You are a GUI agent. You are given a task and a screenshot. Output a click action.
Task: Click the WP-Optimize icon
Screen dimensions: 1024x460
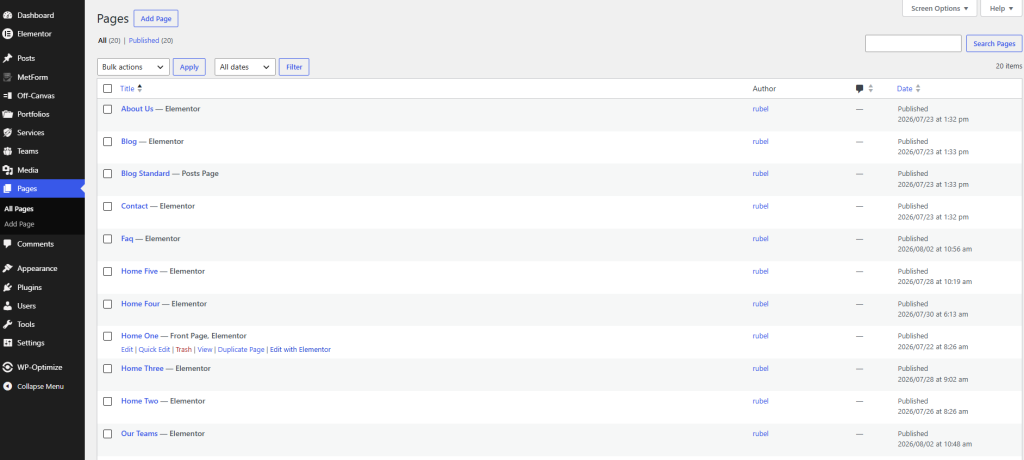pyautogui.click(x=8, y=367)
